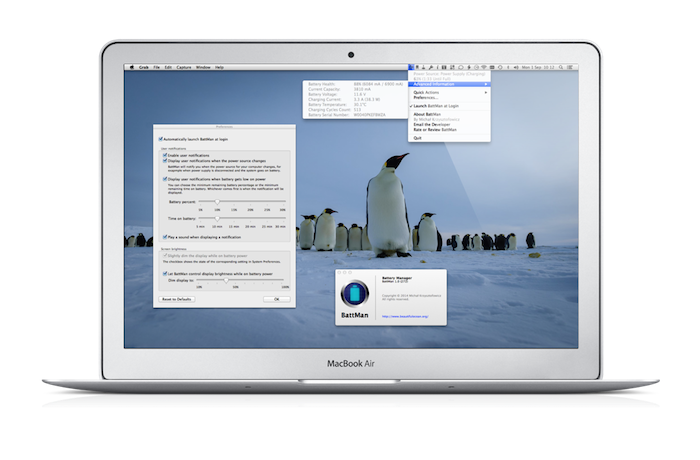Click the Bluetooth menu bar icon
This screenshot has height=460, width=700.
(509, 67)
